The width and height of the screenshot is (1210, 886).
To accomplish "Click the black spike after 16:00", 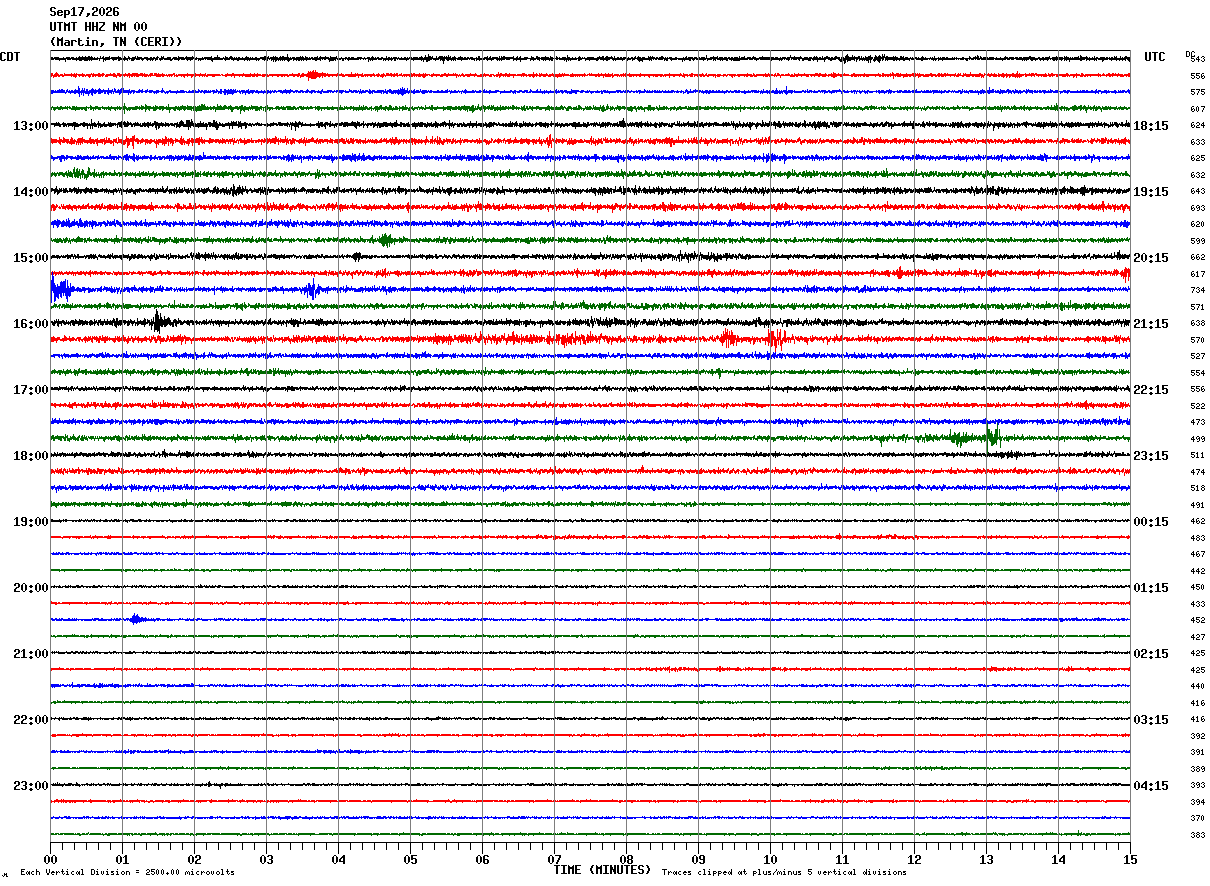I will [x=158, y=322].
